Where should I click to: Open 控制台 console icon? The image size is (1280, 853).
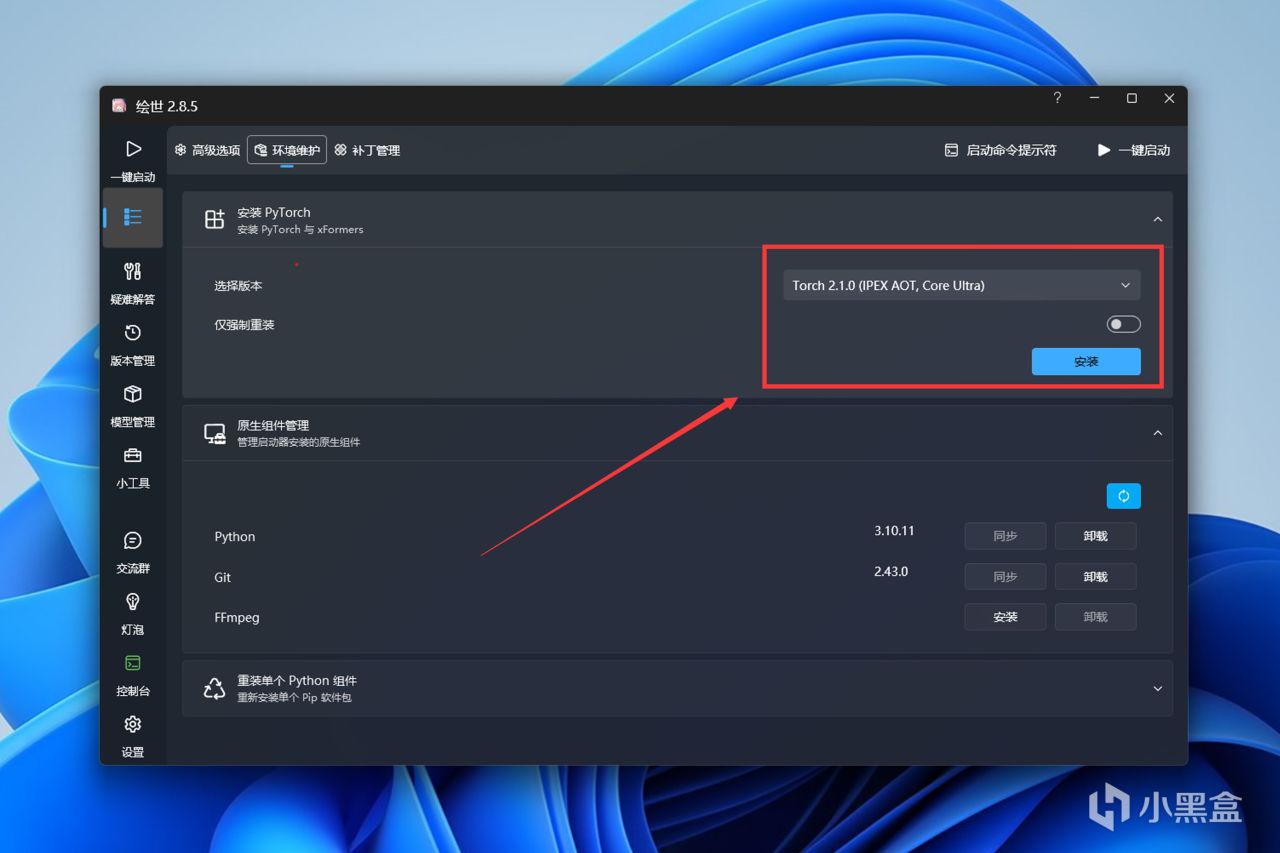[x=133, y=663]
